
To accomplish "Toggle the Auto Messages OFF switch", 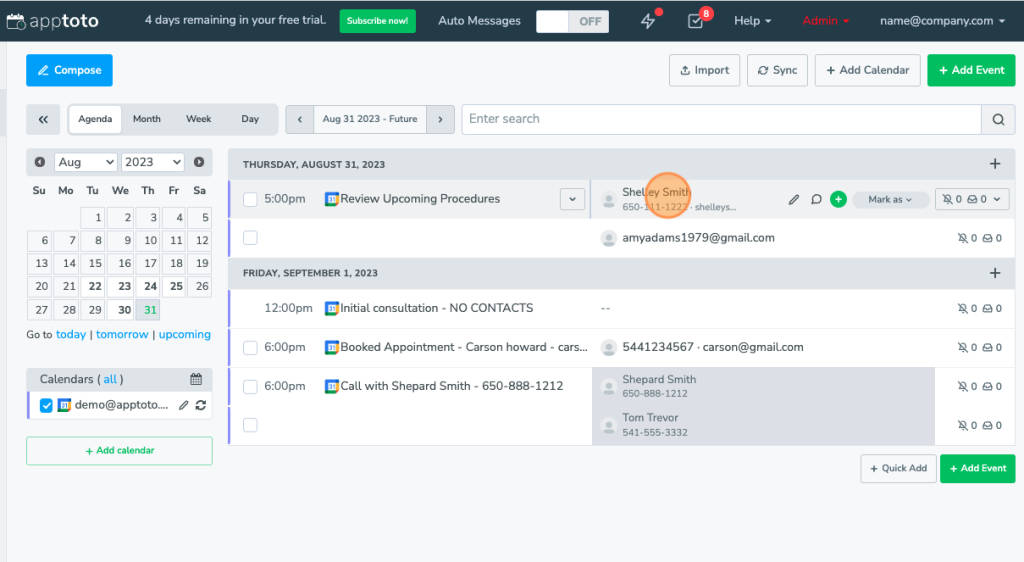I will [572, 22].
